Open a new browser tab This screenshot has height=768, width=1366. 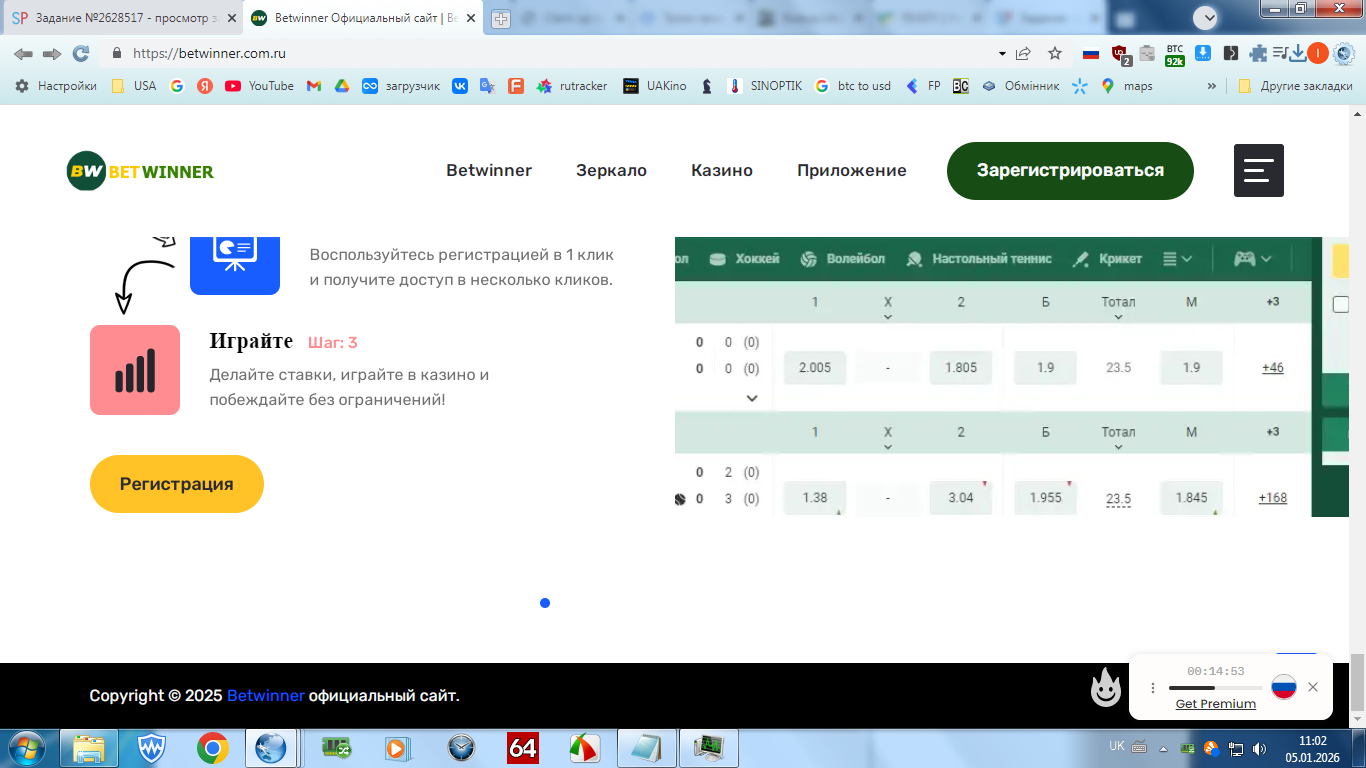(x=501, y=18)
